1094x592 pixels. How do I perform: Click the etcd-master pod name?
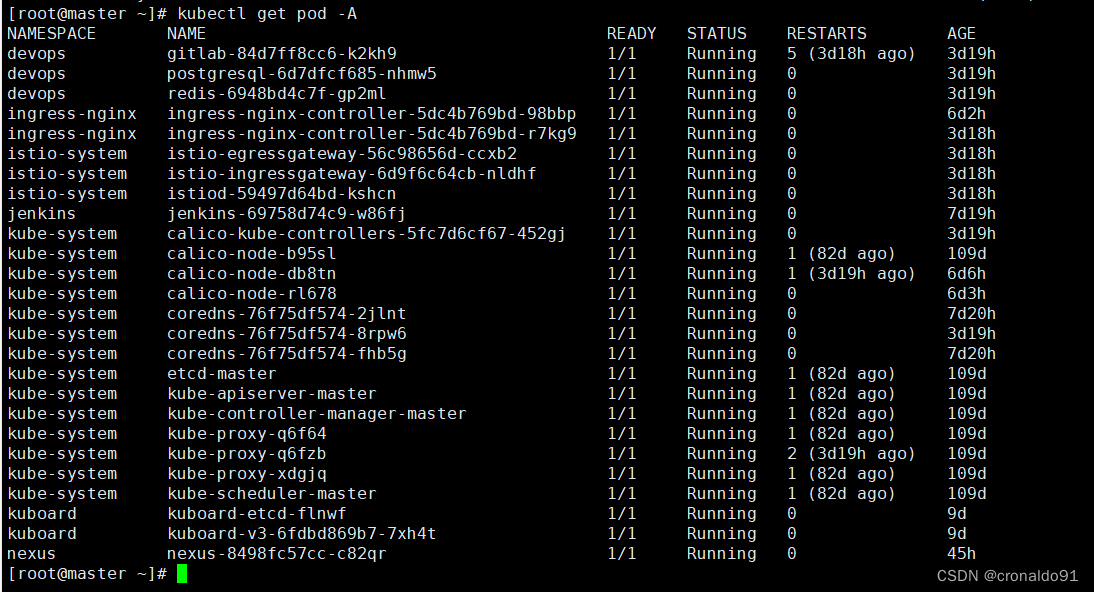point(222,373)
